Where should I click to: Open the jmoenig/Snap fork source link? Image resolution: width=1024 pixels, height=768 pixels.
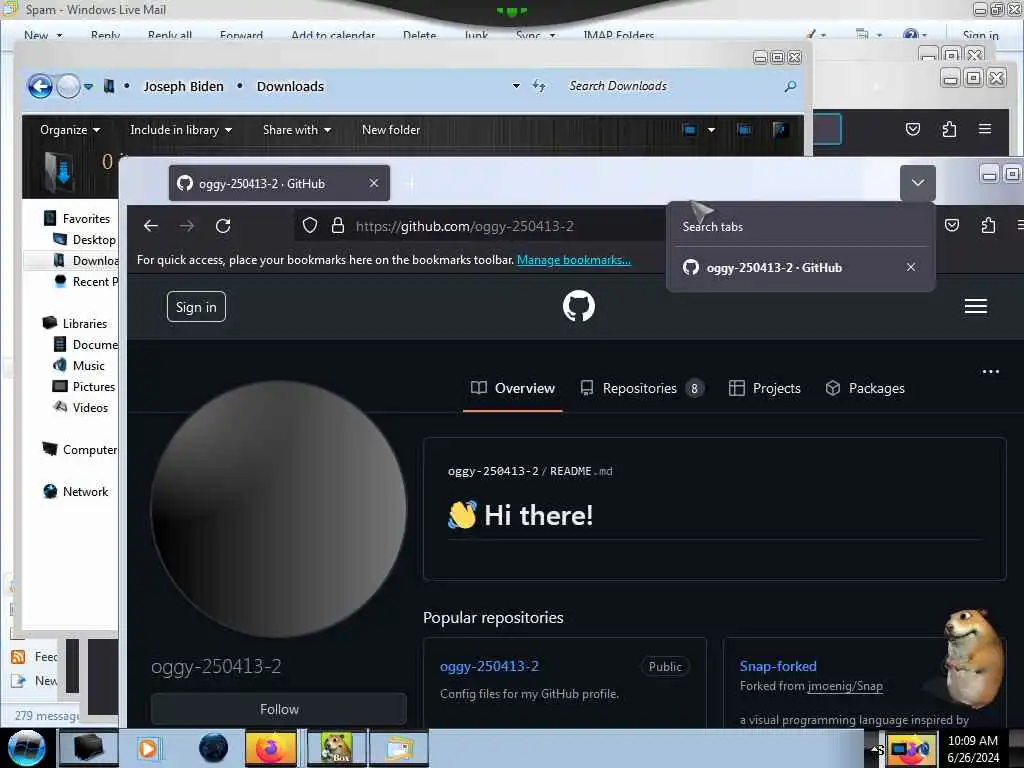tap(845, 686)
